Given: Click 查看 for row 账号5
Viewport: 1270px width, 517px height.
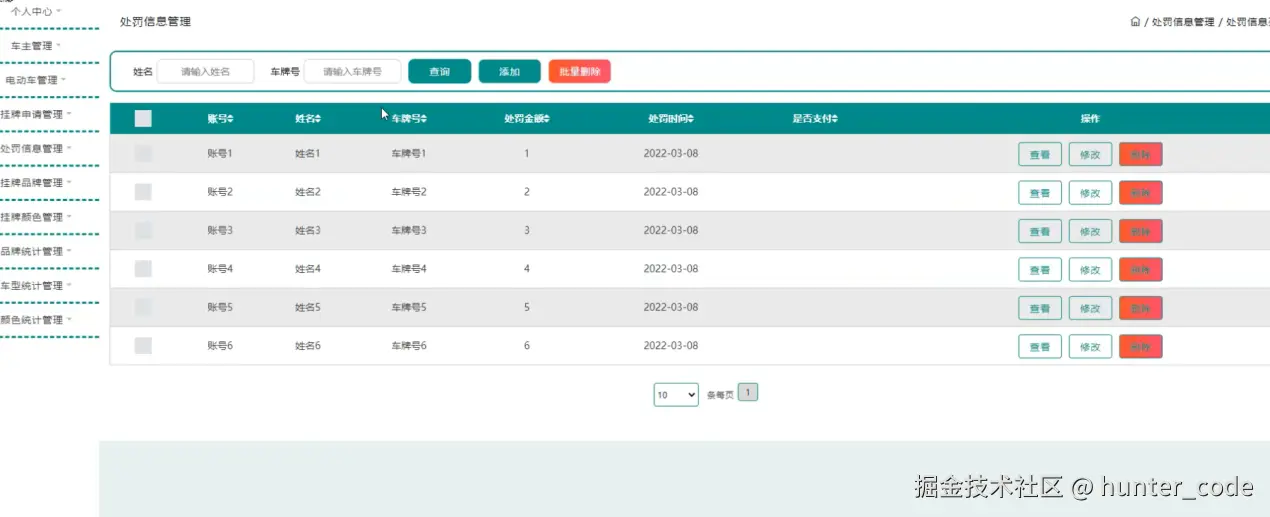Looking at the screenshot, I should 1040,308.
